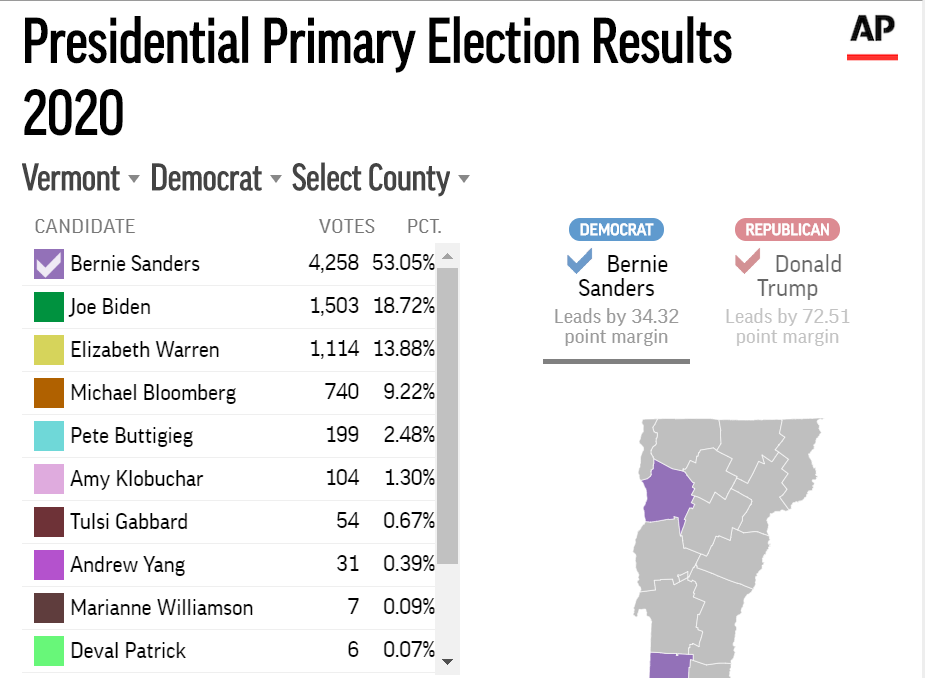Image resolution: width=926 pixels, height=678 pixels.
Task: Click the blue checkmark beside Bernie Sanders summary
Action: [580, 263]
